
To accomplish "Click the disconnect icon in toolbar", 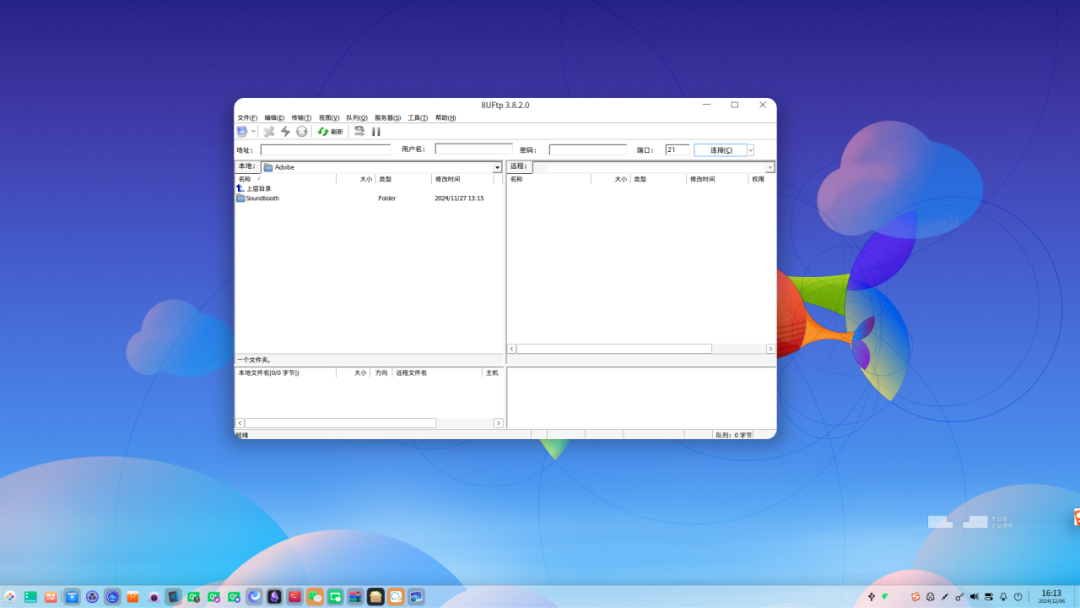I will (x=269, y=131).
